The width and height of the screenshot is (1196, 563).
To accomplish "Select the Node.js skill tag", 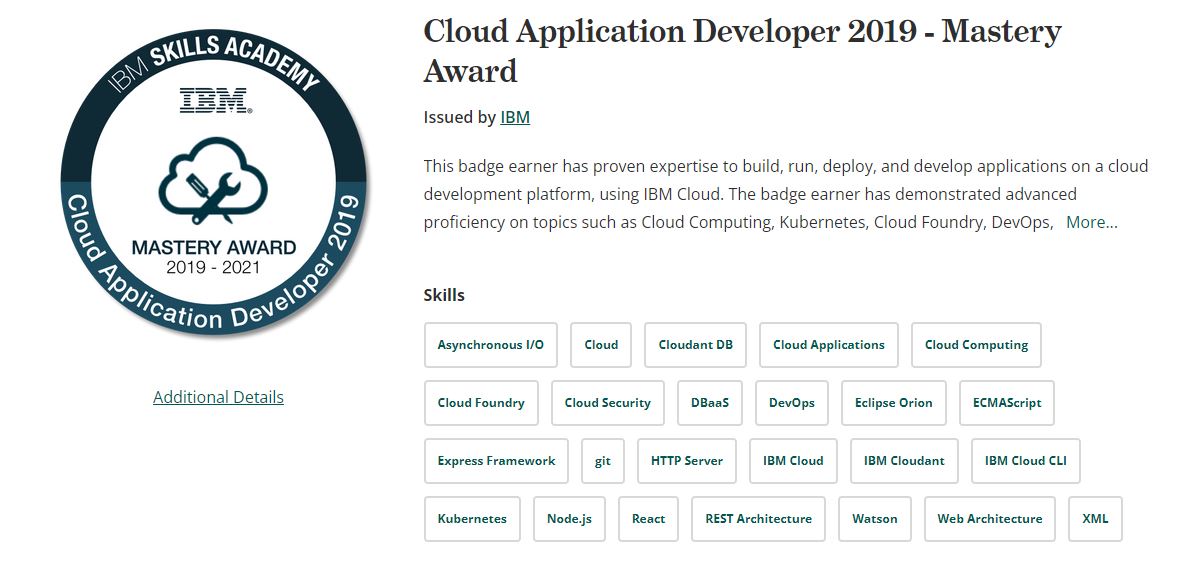I will 569,519.
